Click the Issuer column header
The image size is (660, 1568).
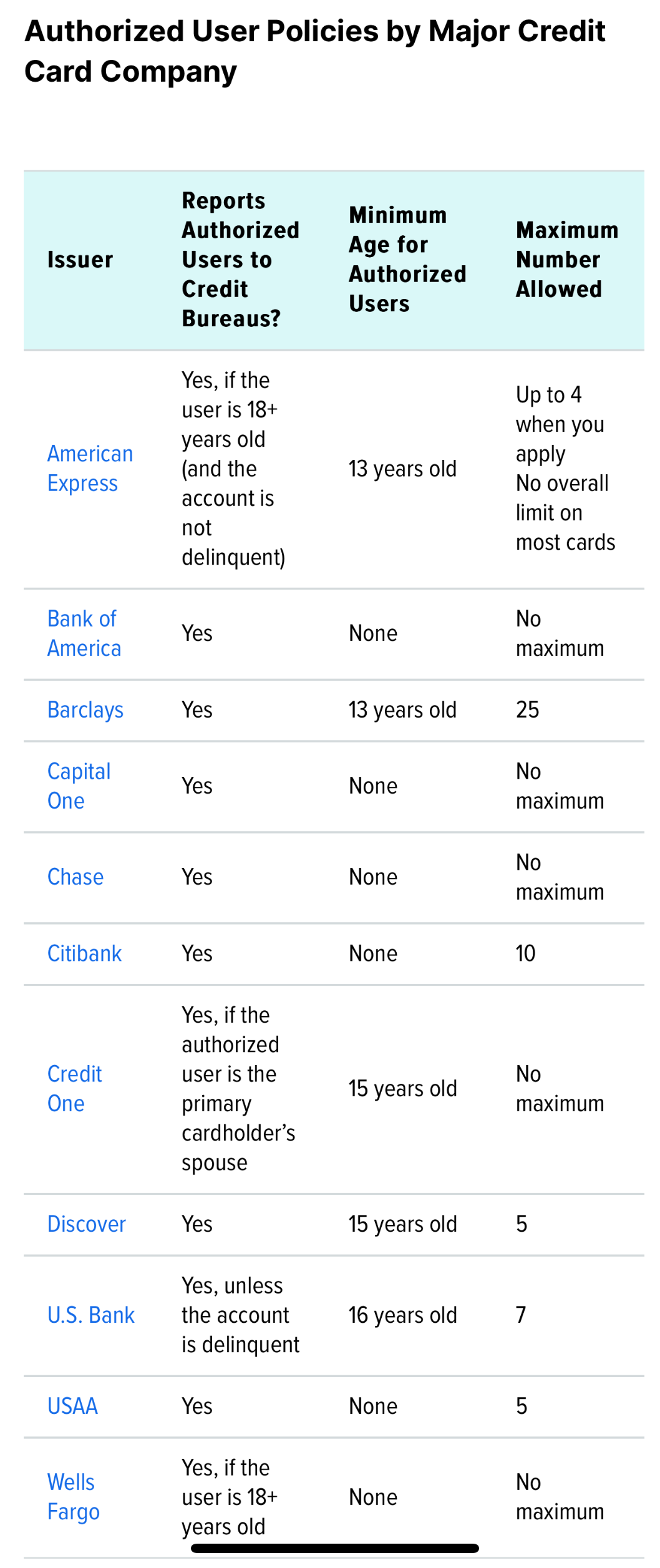[80, 260]
